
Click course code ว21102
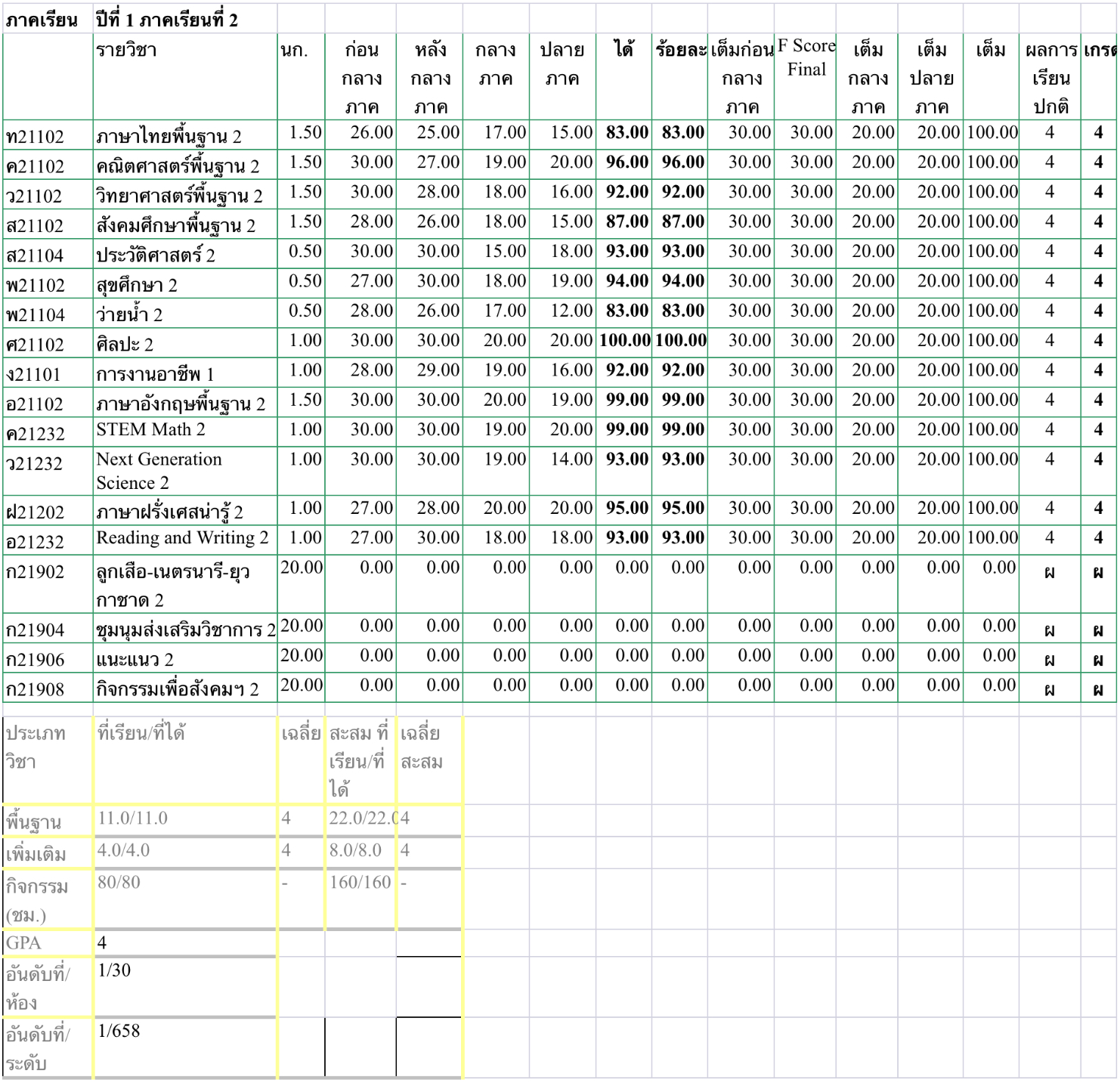coord(48,194)
